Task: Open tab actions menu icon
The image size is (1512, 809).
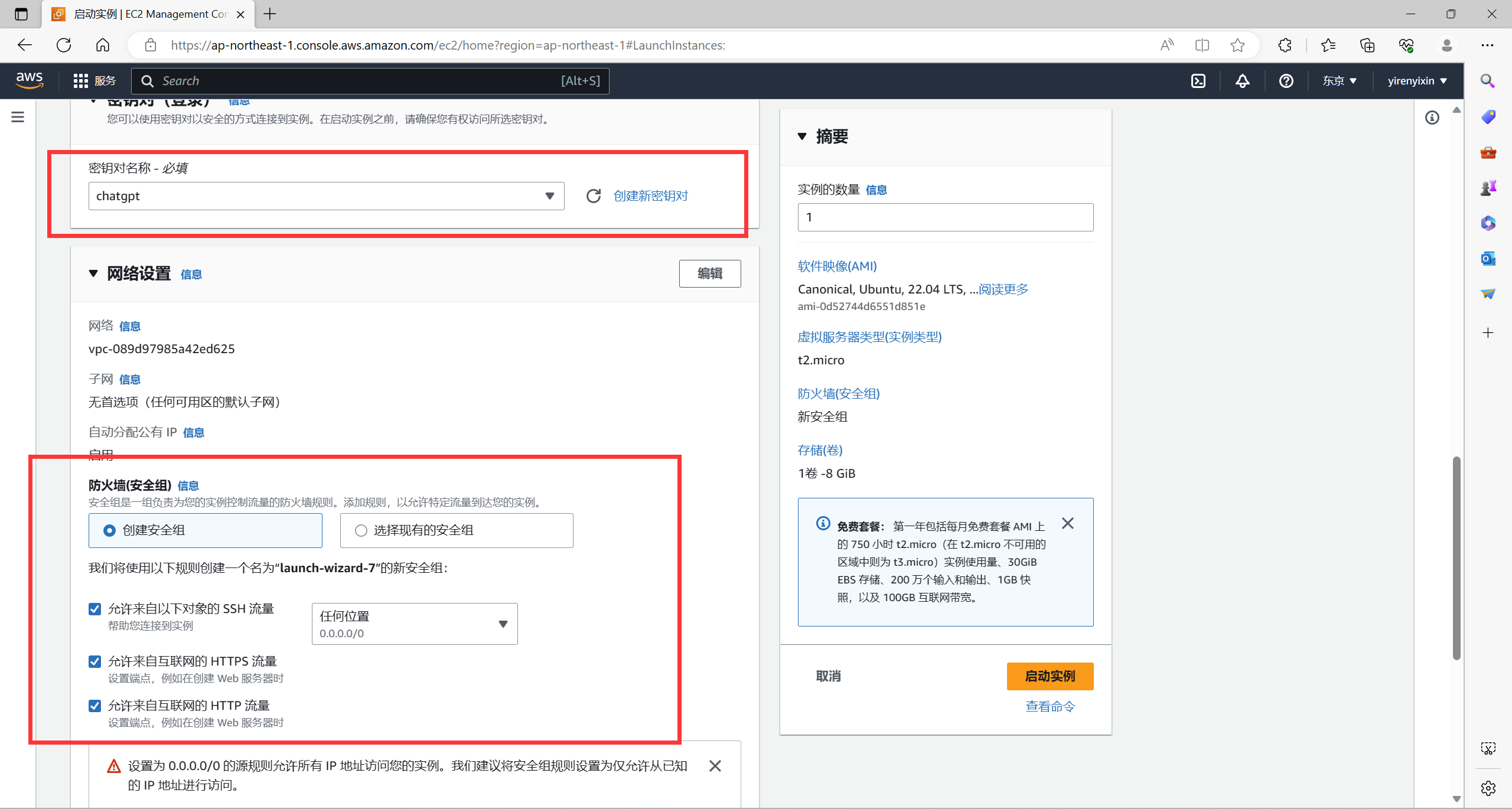Action: tap(21, 14)
